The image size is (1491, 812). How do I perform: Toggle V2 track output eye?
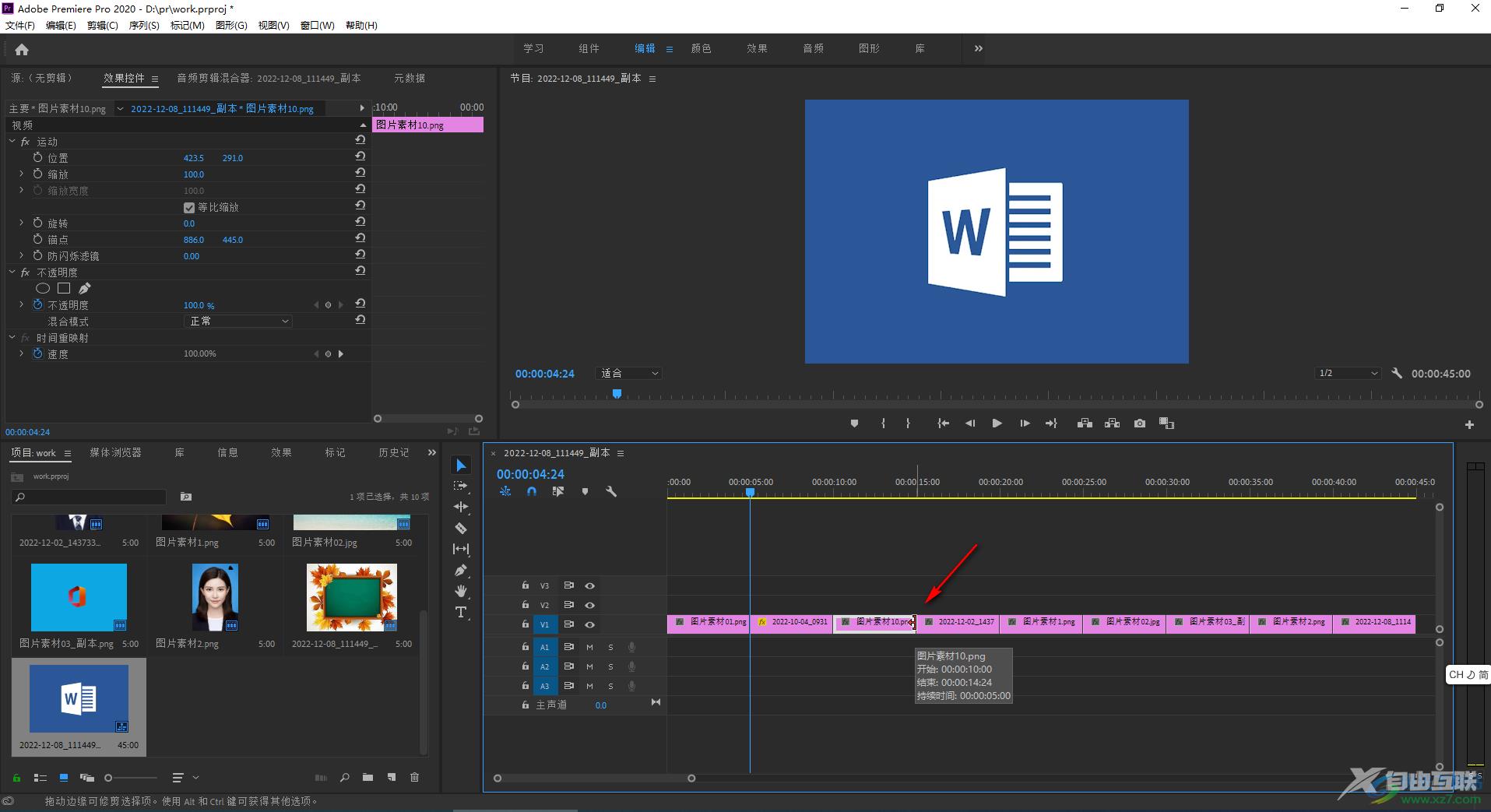pyautogui.click(x=589, y=605)
